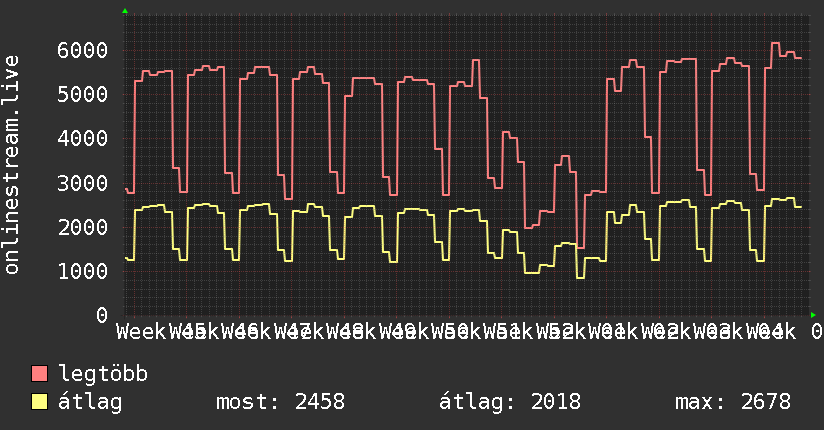Click the y-axis label 2000

[83, 228]
